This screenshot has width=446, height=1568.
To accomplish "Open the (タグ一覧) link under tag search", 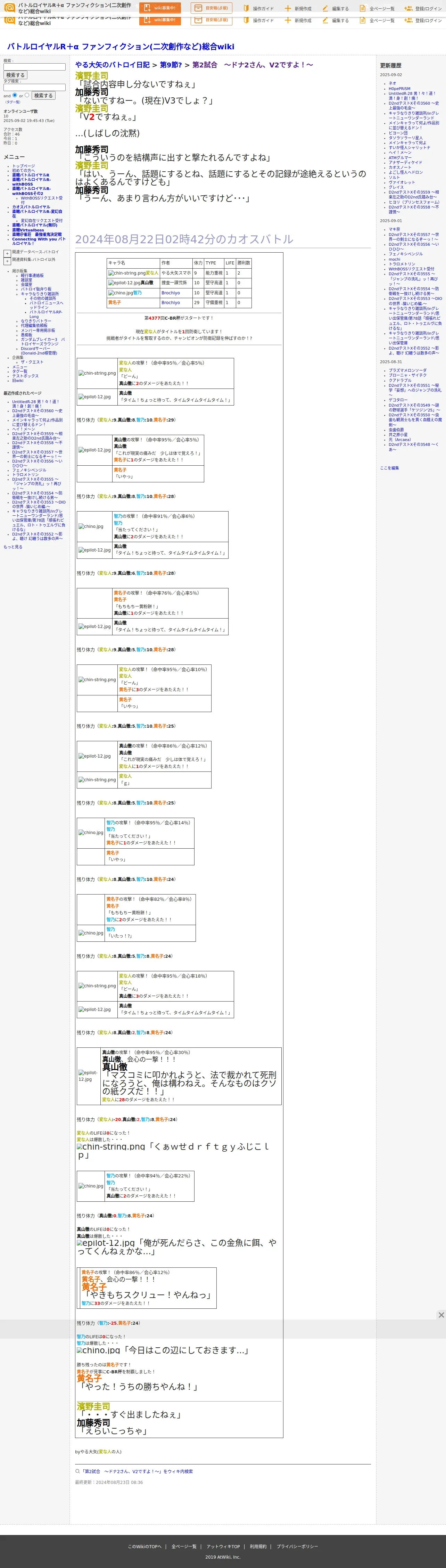I will point(12,102).
